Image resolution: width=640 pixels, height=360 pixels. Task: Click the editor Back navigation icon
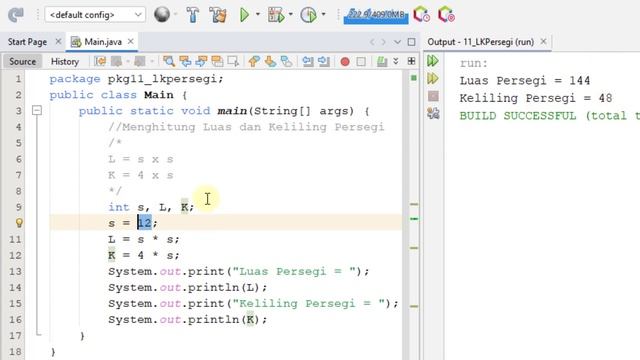point(117,62)
